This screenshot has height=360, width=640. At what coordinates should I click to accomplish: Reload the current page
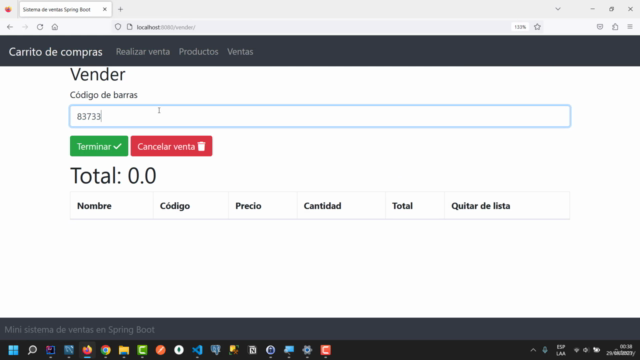coord(40,27)
